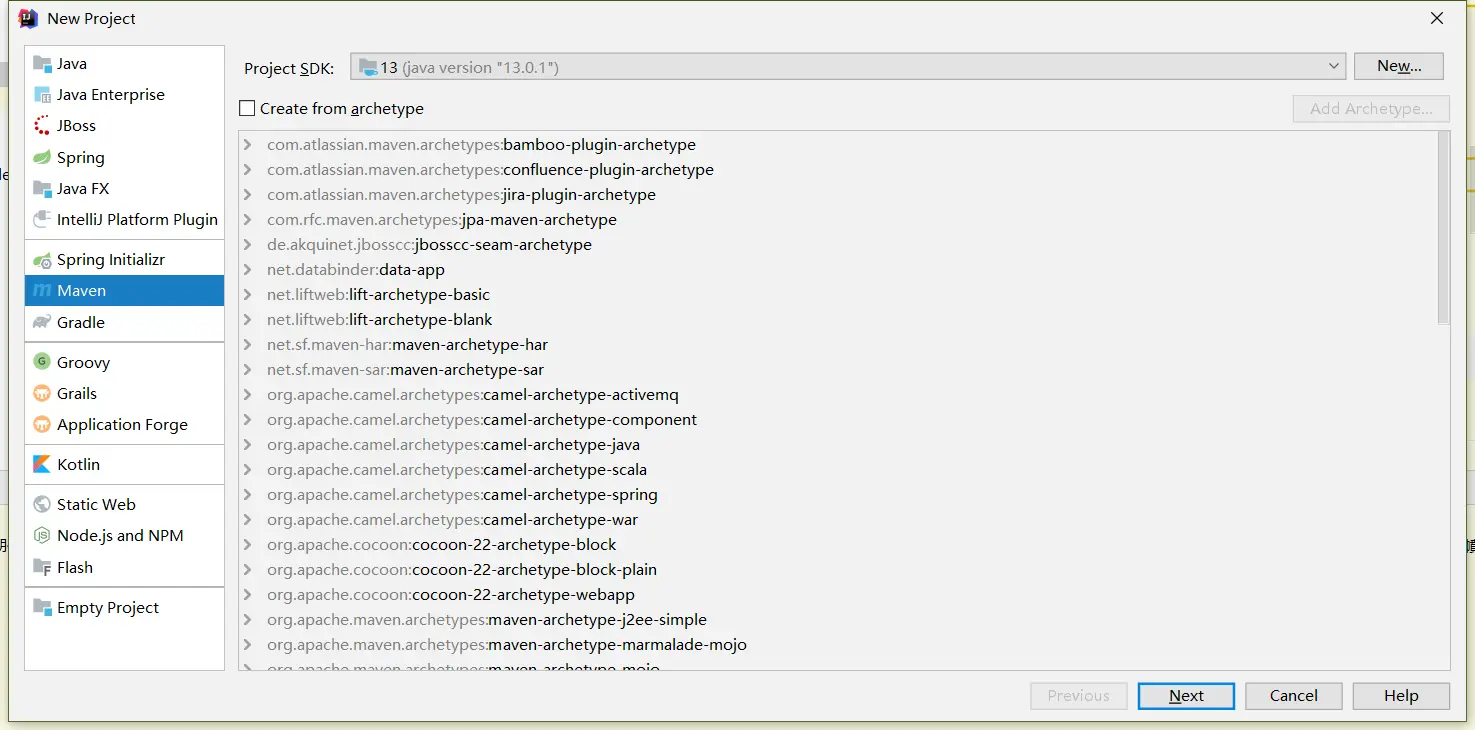The width and height of the screenshot is (1475, 730).
Task: Select maven-archetype-j2ee-simple row
Action: [x=838, y=620]
